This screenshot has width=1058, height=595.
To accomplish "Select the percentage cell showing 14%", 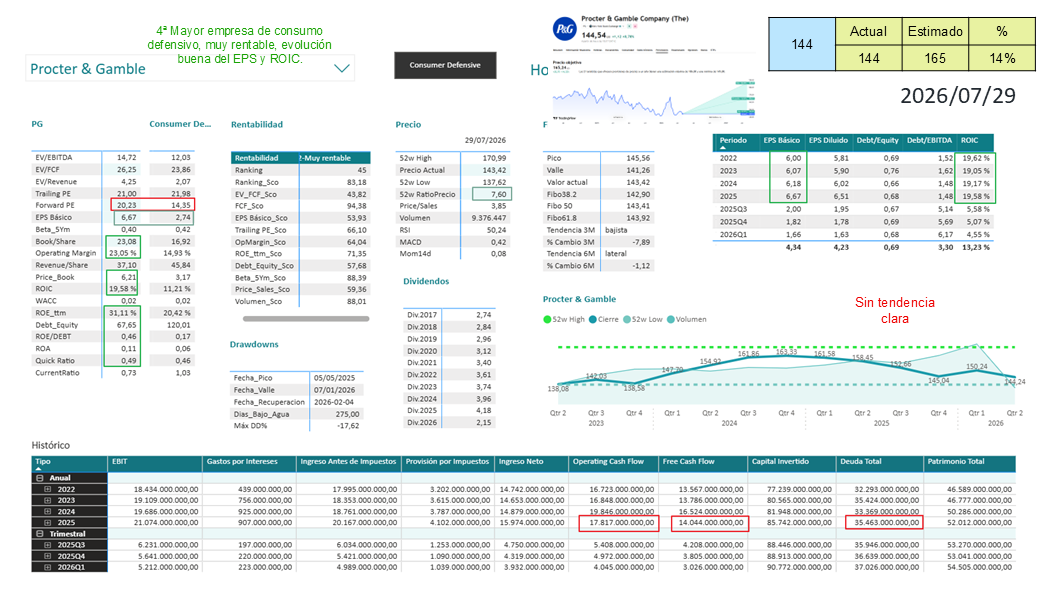I will (x=1002, y=59).
